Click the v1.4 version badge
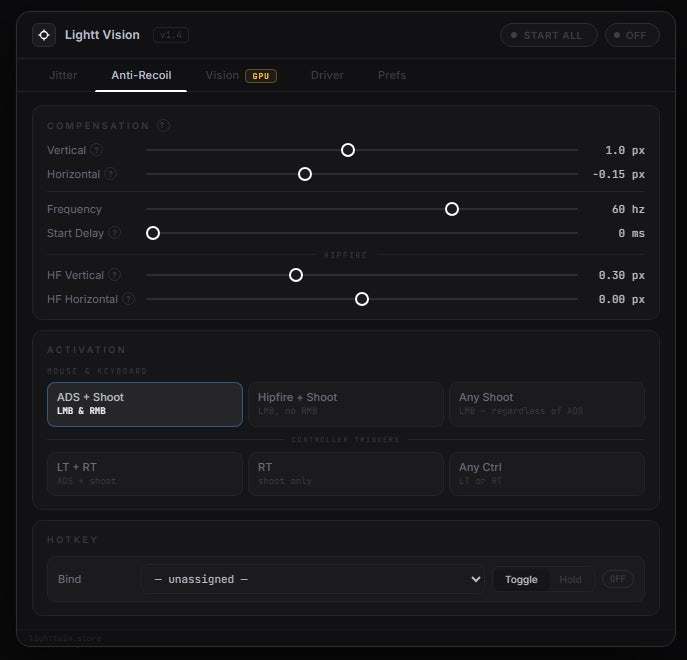The width and height of the screenshot is (687, 660). coord(171,35)
